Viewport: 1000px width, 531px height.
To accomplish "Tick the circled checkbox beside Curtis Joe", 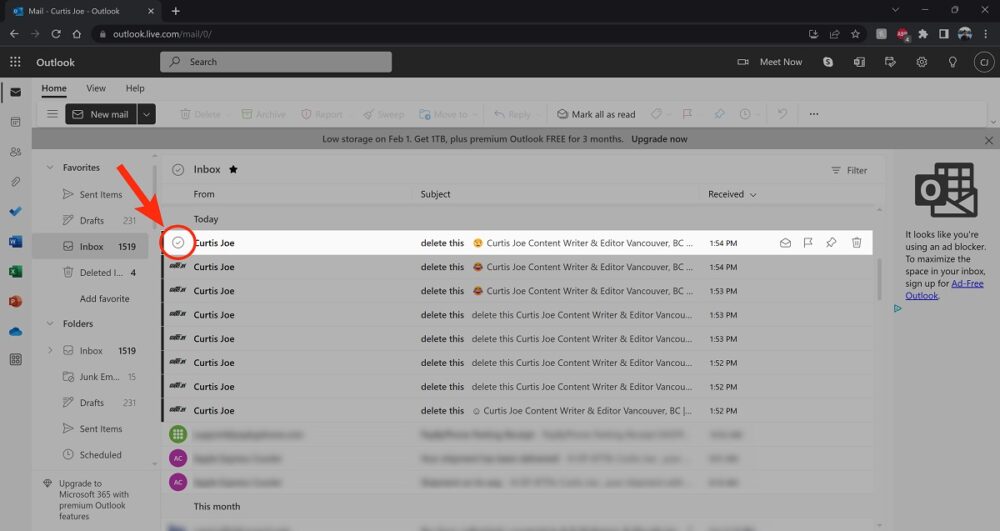I will [178, 243].
